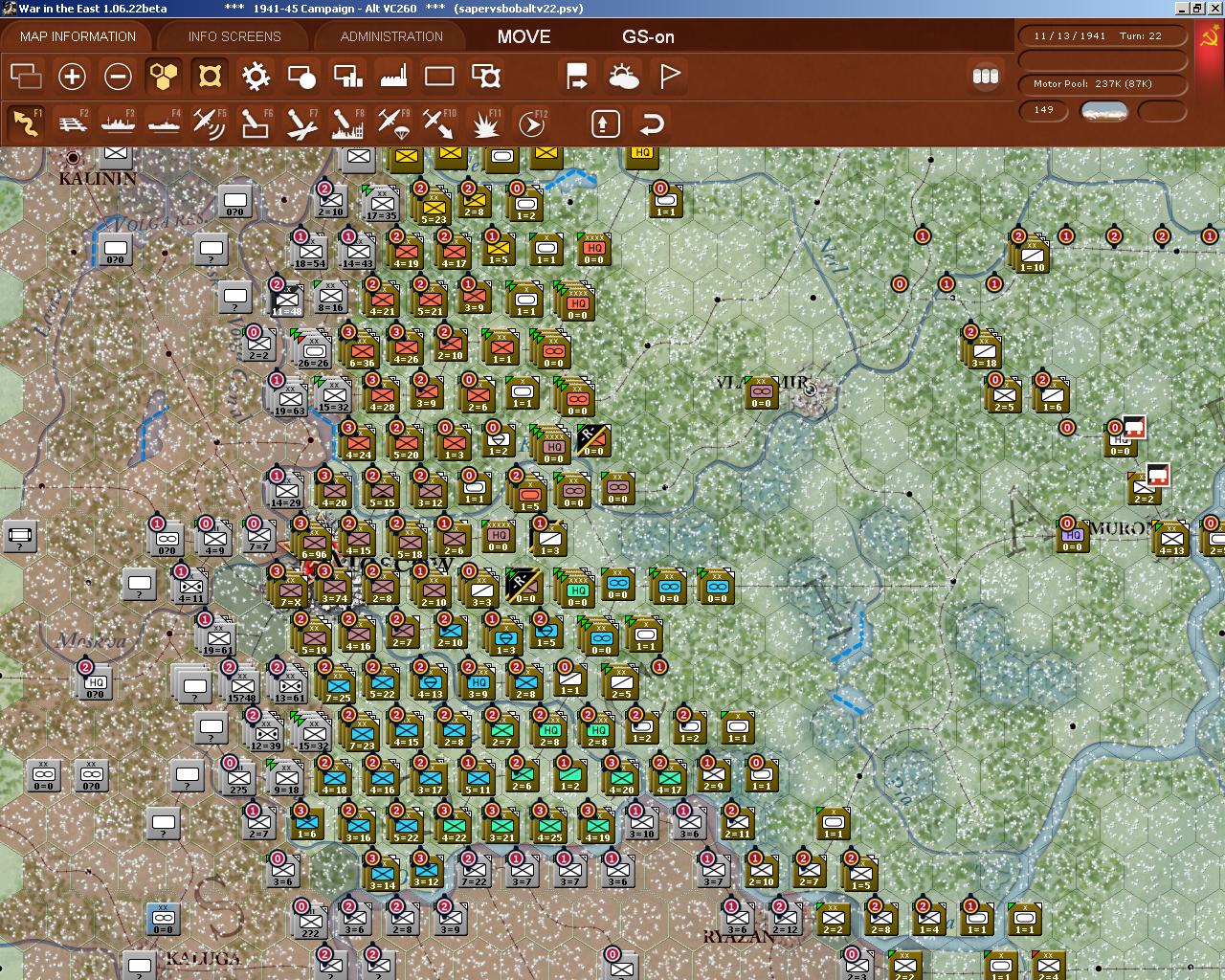
Task: Select the 19=61 German counter
Action: coord(218,638)
